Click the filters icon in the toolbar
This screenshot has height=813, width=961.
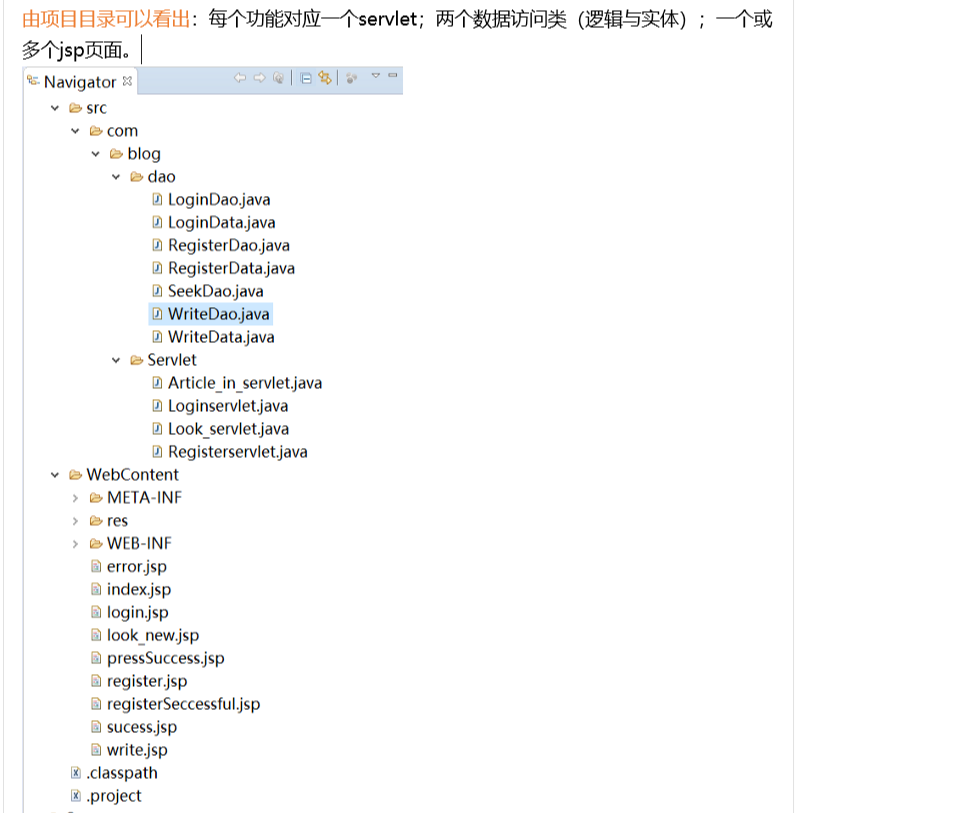coord(350,78)
